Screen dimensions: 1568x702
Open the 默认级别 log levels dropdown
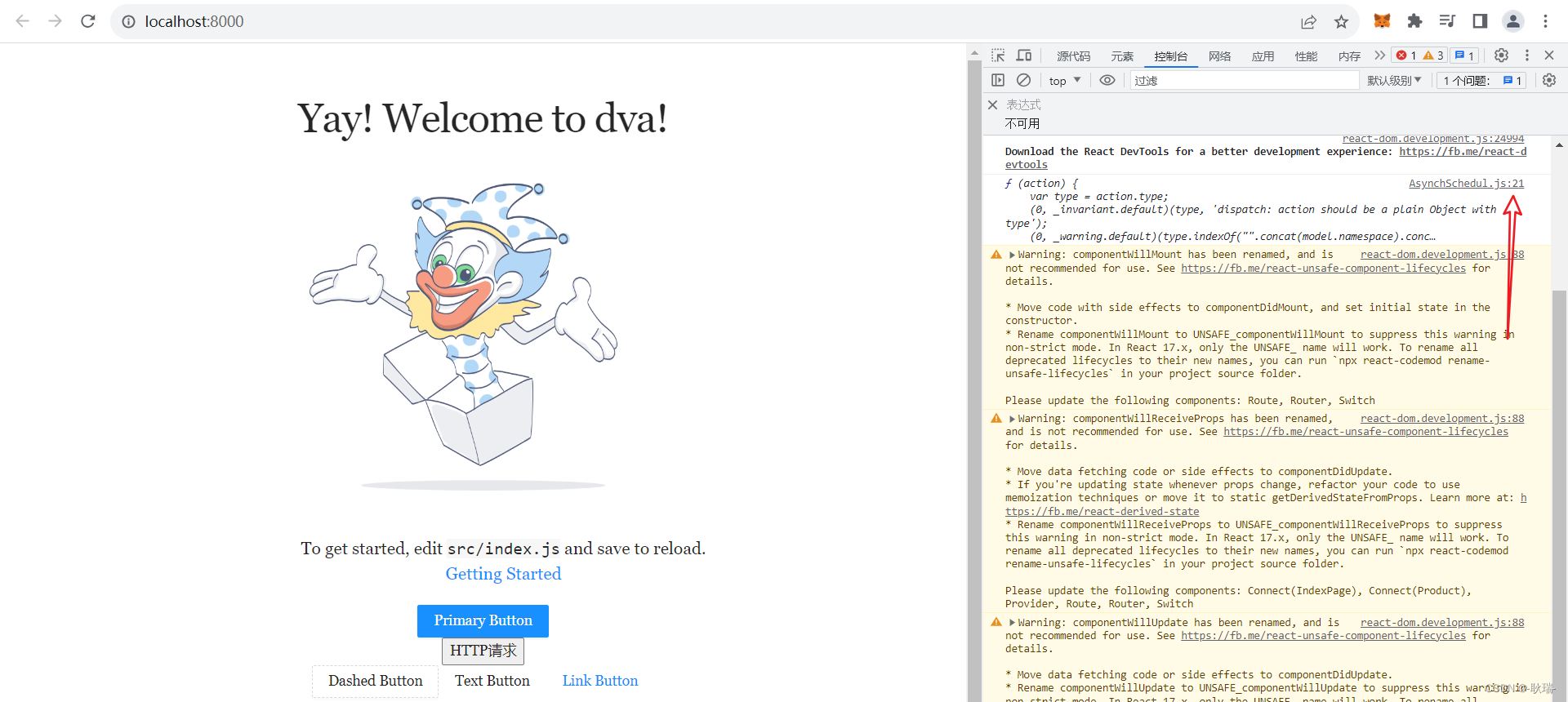coord(1394,80)
